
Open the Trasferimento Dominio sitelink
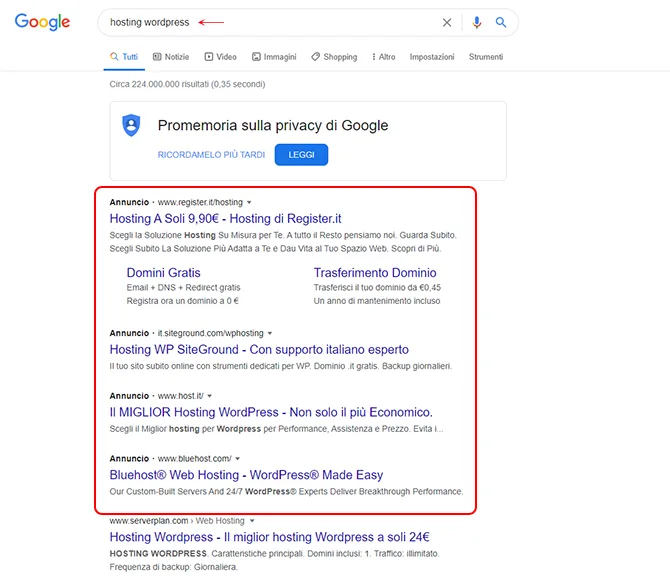point(375,273)
